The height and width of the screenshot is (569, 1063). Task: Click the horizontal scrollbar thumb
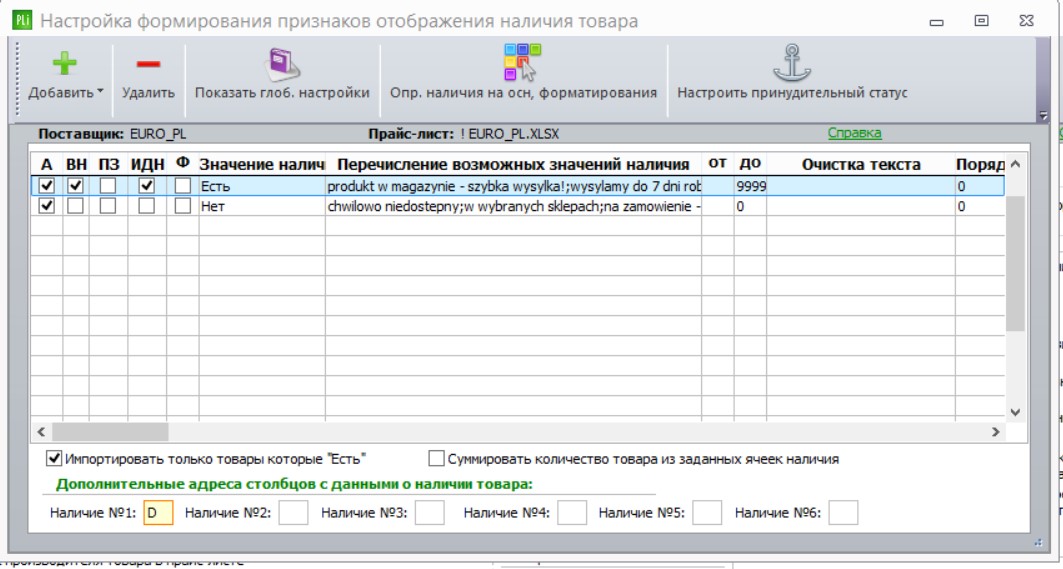110,431
